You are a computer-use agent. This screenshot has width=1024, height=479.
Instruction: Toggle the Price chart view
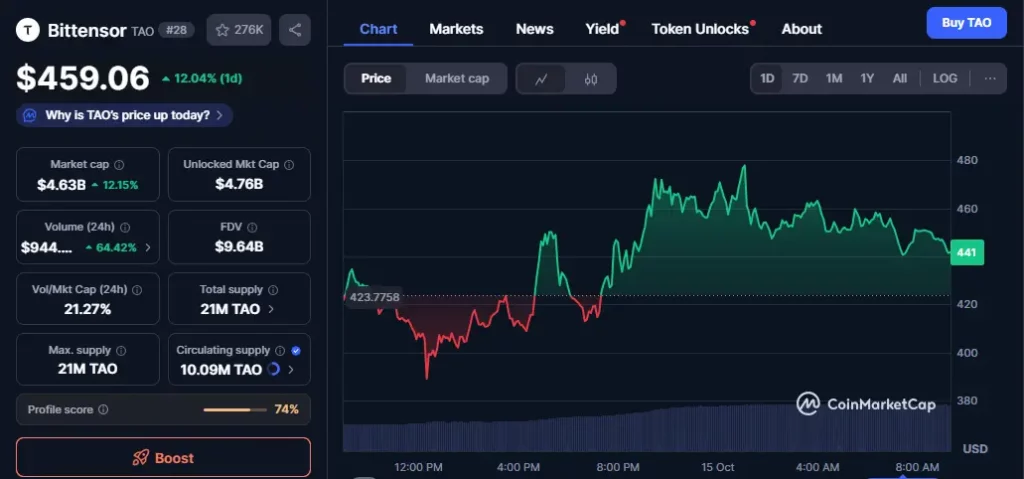click(376, 78)
